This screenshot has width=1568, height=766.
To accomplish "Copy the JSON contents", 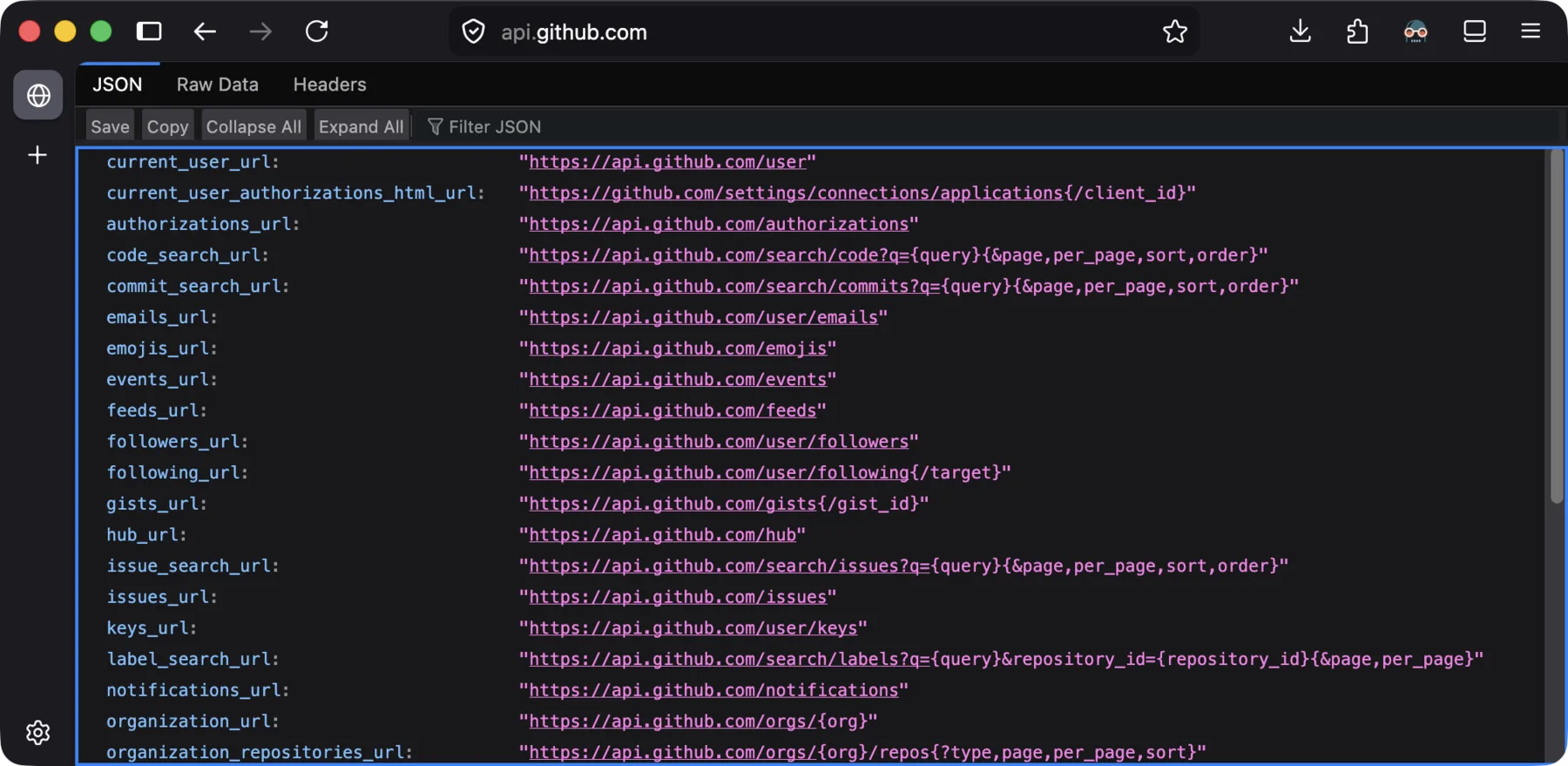I will [x=167, y=126].
